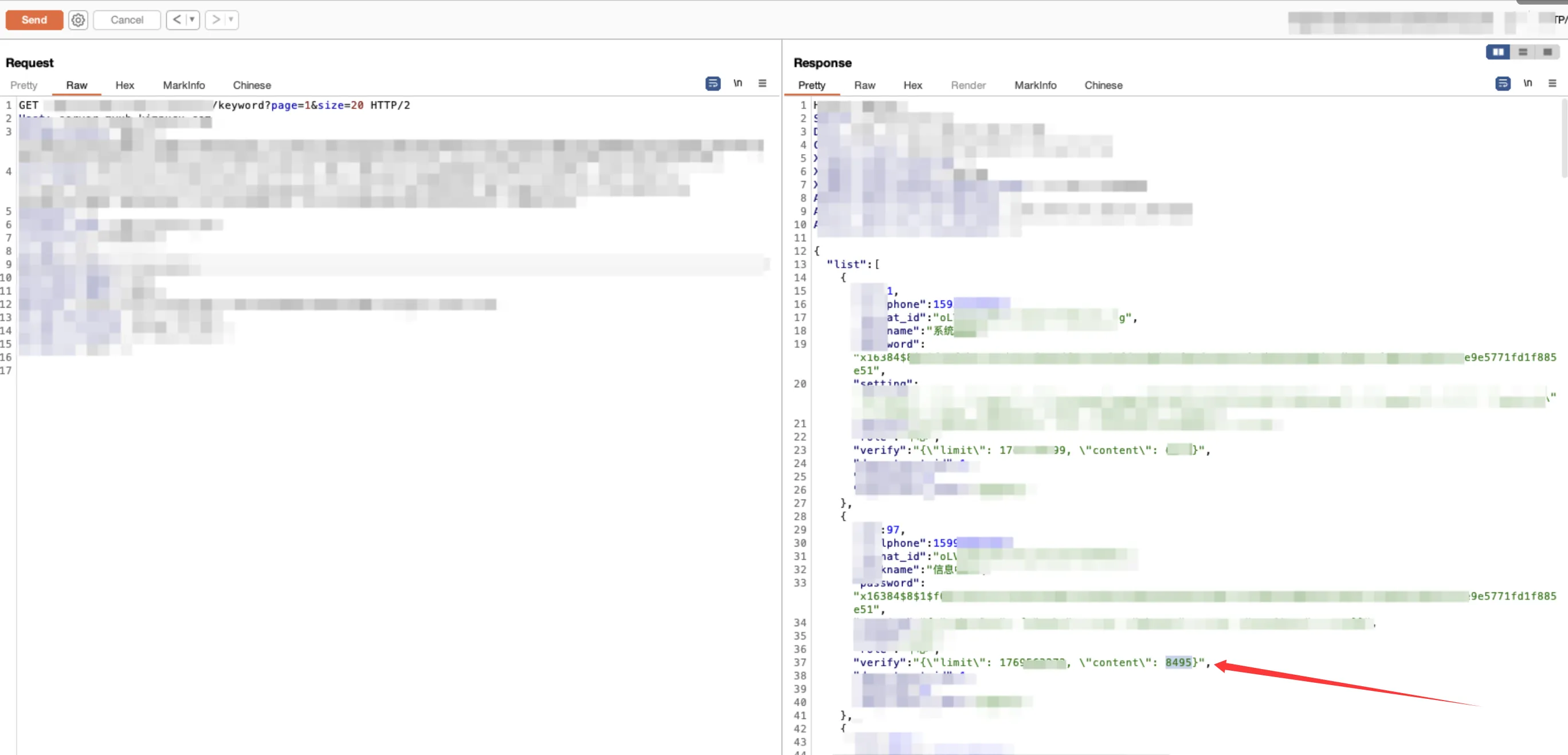Toggle word wrap icon in Request panel
Viewport: 1568px width, 755px height.
(x=713, y=84)
